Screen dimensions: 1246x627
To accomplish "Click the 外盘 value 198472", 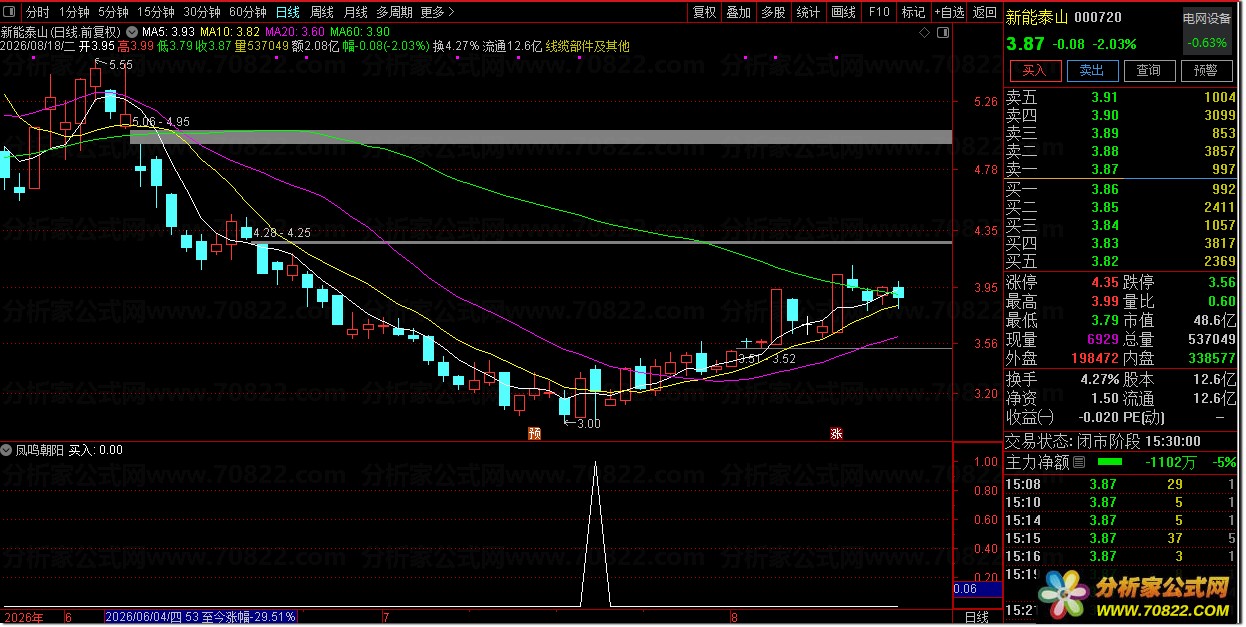I will [x=1093, y=358].
